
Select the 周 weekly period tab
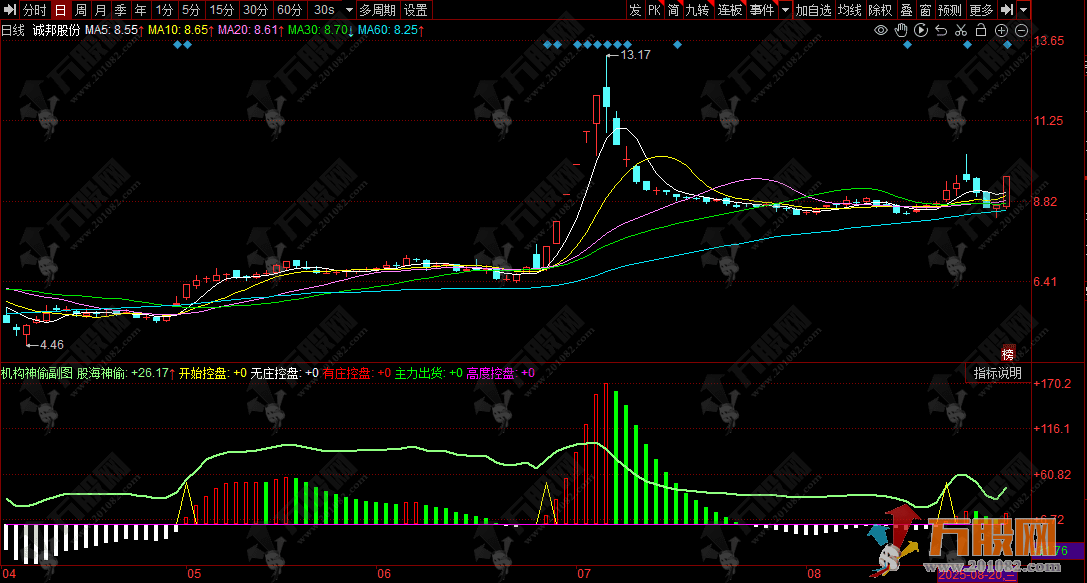(x=81, y=10)
